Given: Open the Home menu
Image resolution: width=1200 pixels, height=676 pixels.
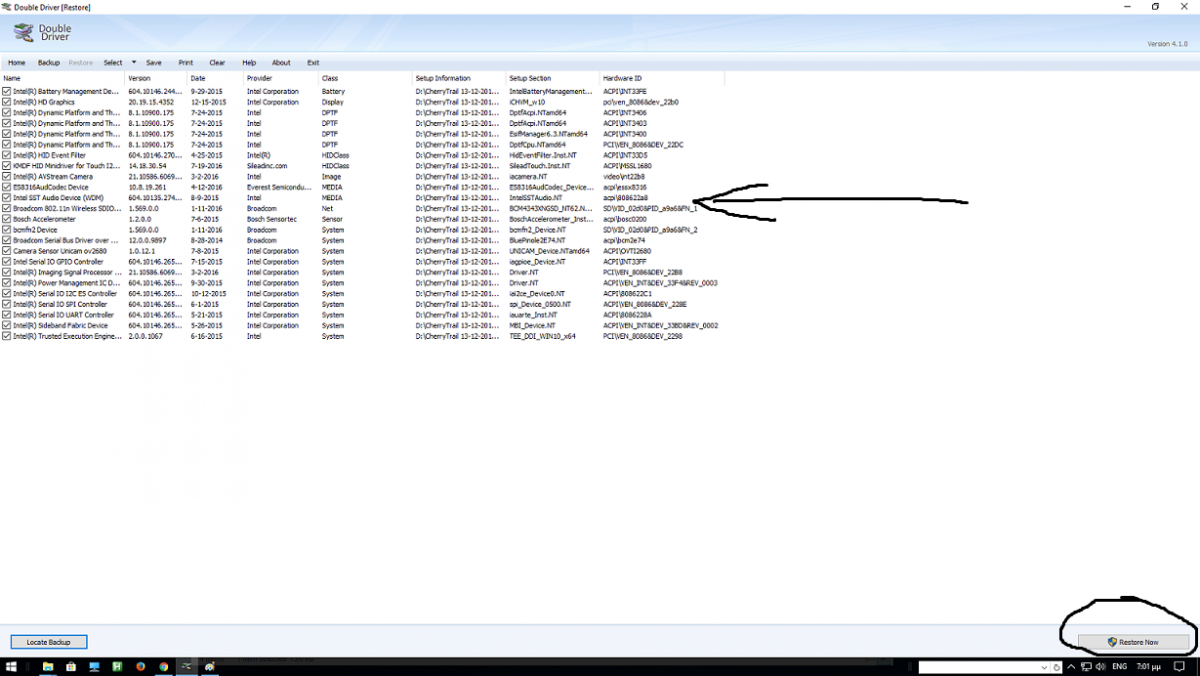Looking at the screenshot, I should click(x=16, y=62).
